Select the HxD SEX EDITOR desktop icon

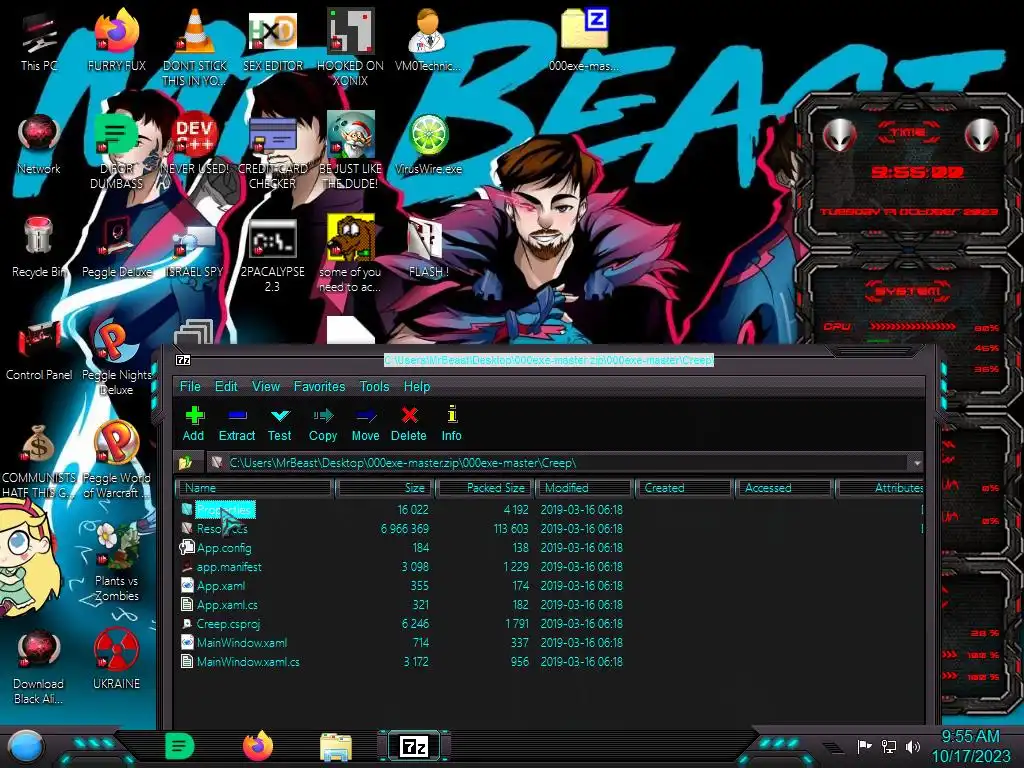click(272, 40)
